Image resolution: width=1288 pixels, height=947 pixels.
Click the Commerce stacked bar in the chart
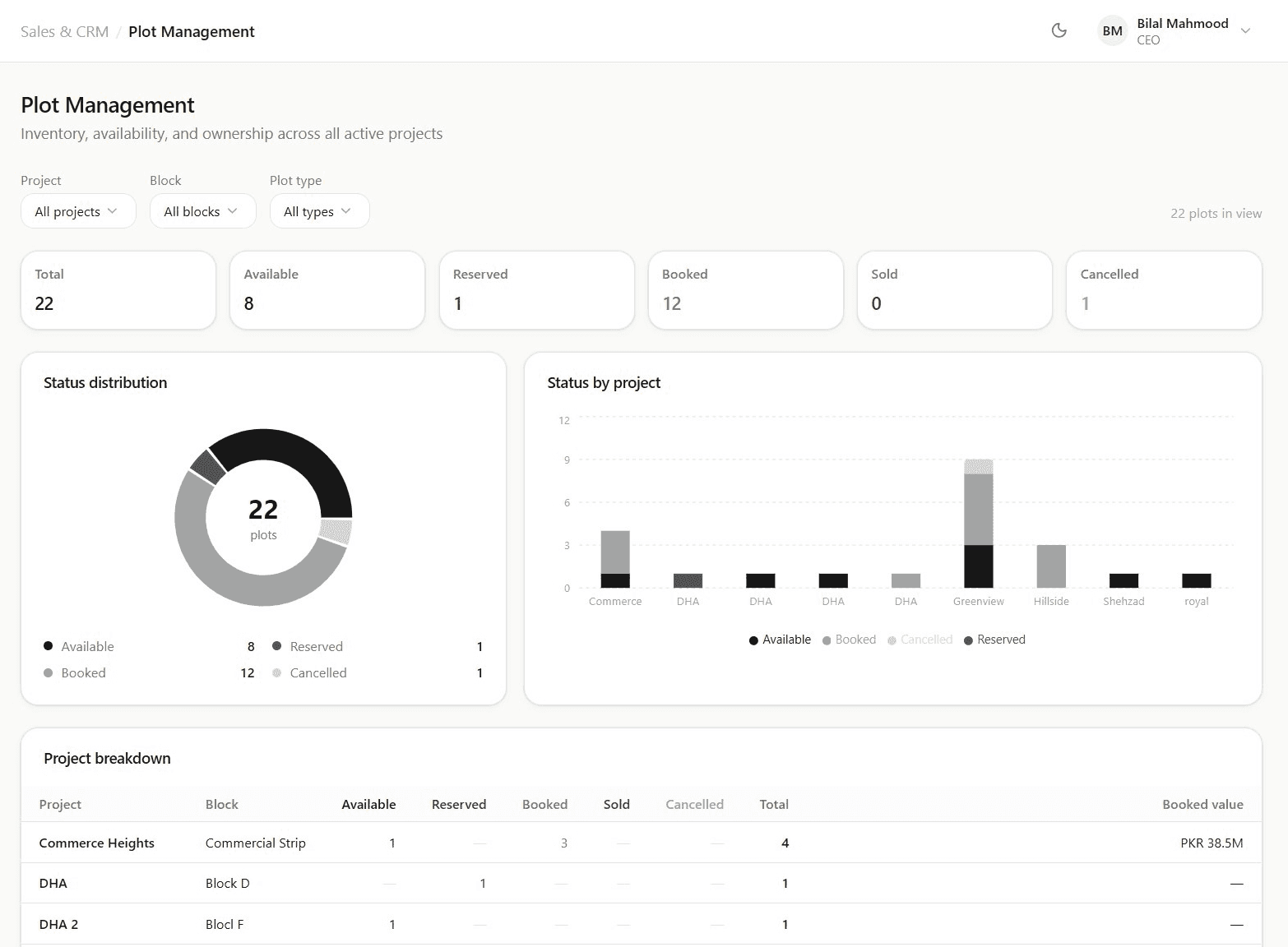coord(615,559)
